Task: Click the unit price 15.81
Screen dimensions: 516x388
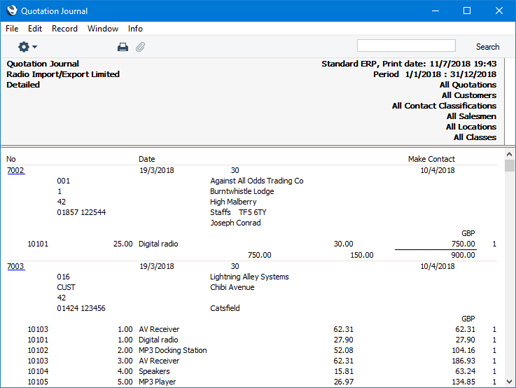Action: (x=344, y=371)
